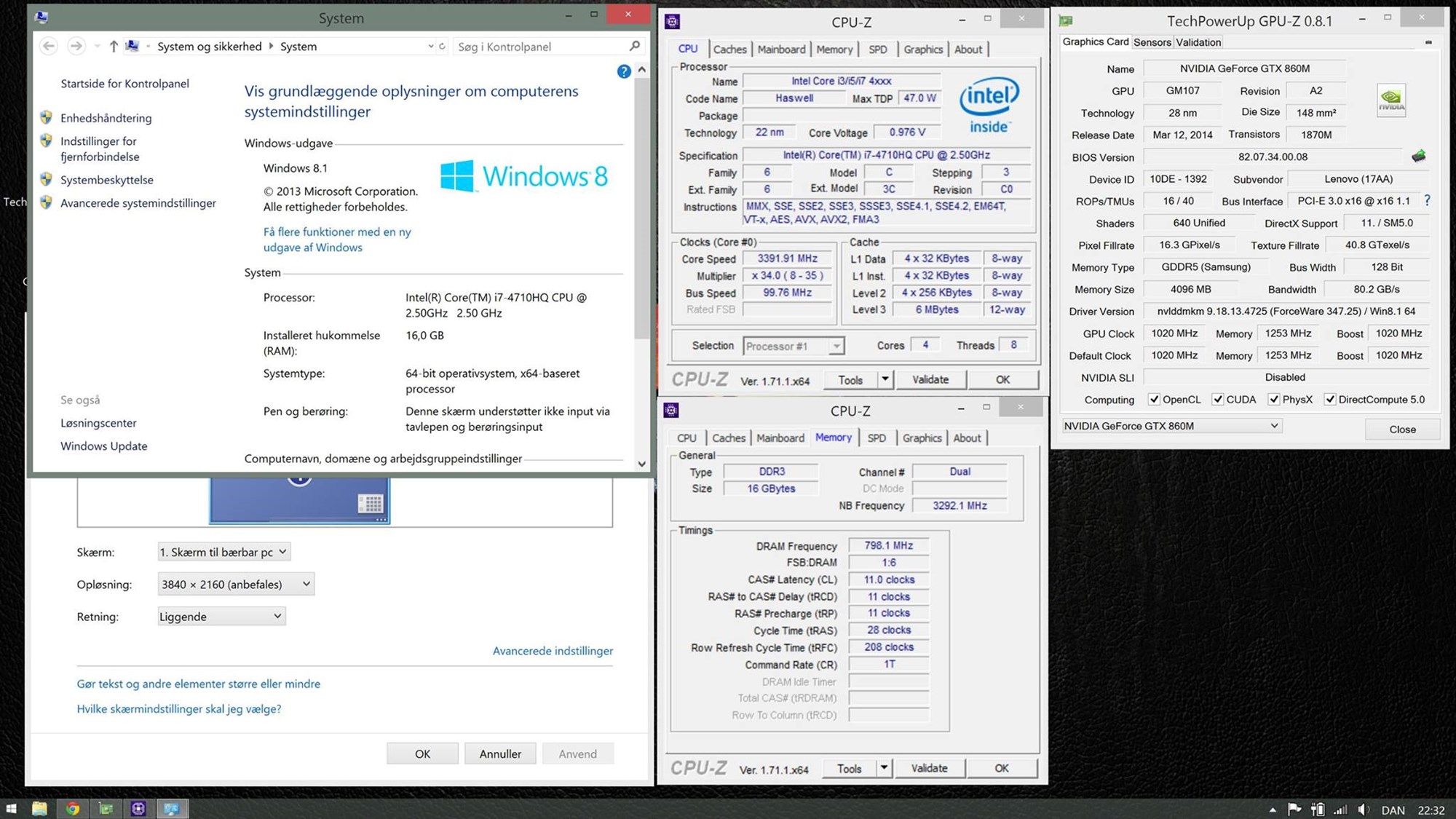The height and width of the screenshot is (819, 1456).
Task: Expand the address bar history dropdown
Action: [430, 46]
